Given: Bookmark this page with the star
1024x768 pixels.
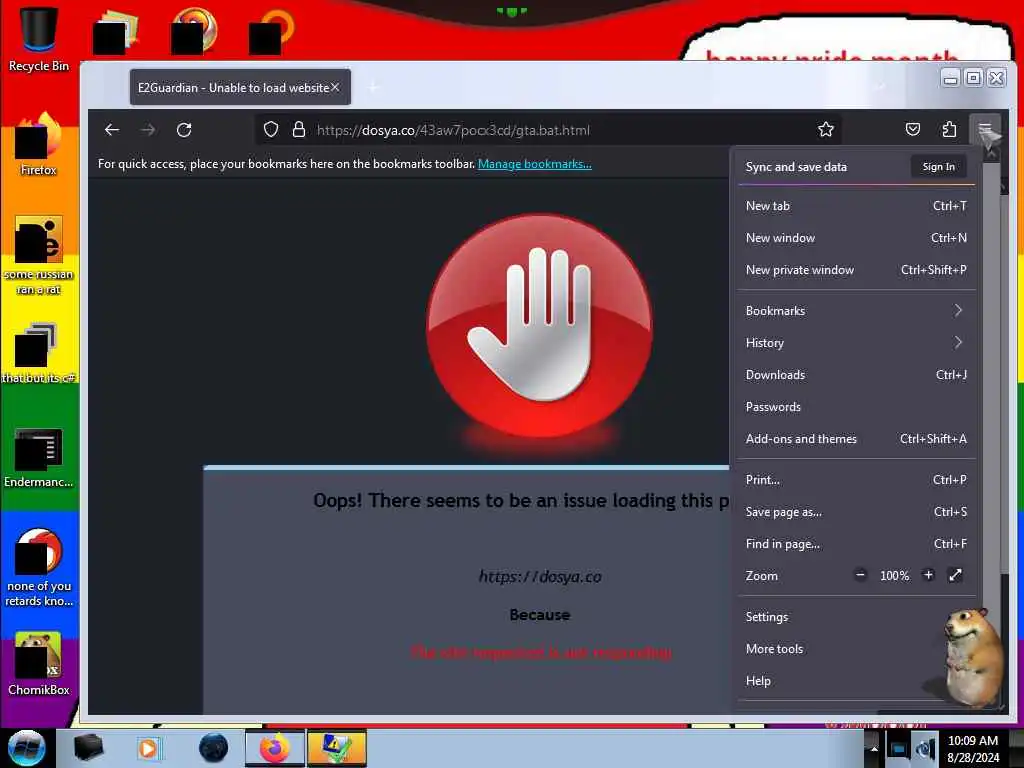Looking at the screenshot, I should click(x=825, y=129).
